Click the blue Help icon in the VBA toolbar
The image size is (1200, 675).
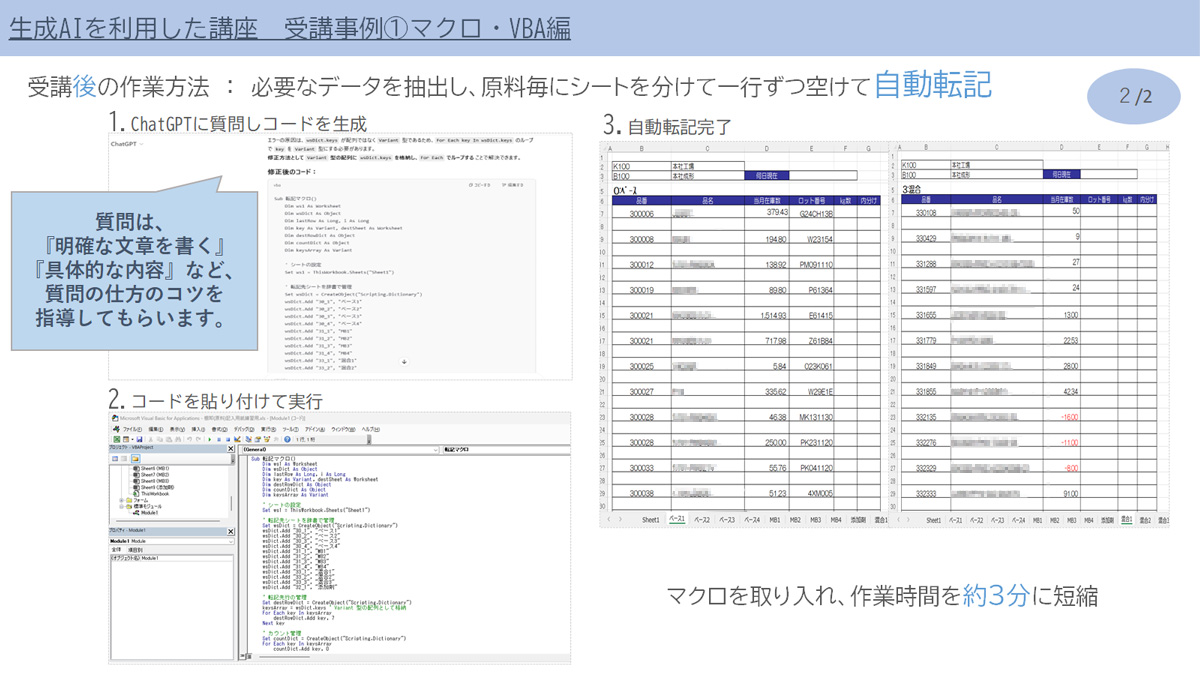[287, 439]
